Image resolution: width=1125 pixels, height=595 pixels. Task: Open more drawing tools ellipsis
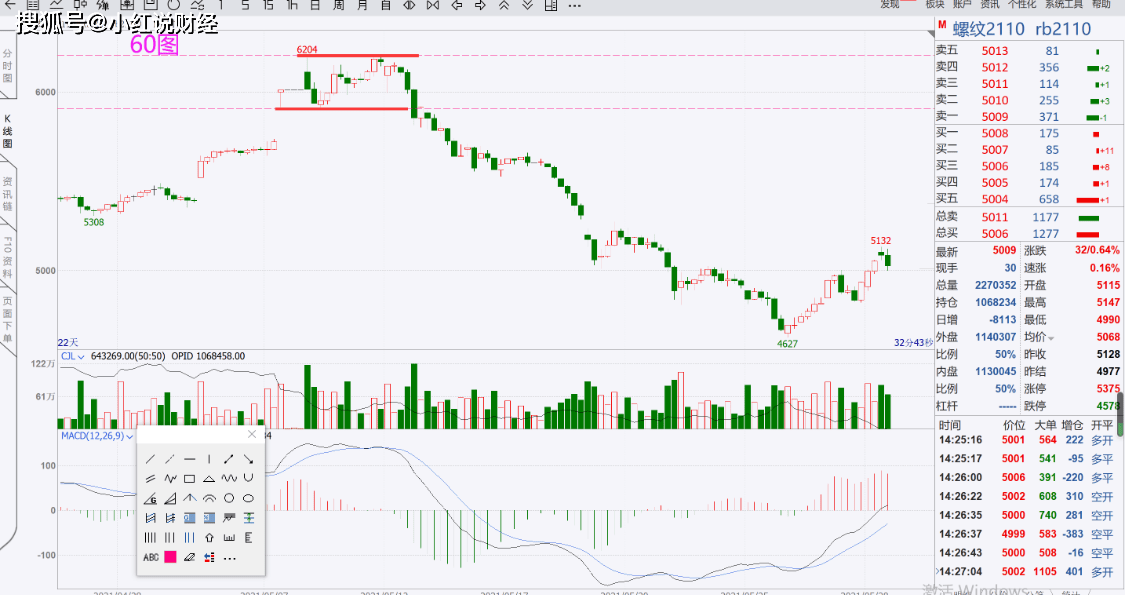tap(230, 558)
